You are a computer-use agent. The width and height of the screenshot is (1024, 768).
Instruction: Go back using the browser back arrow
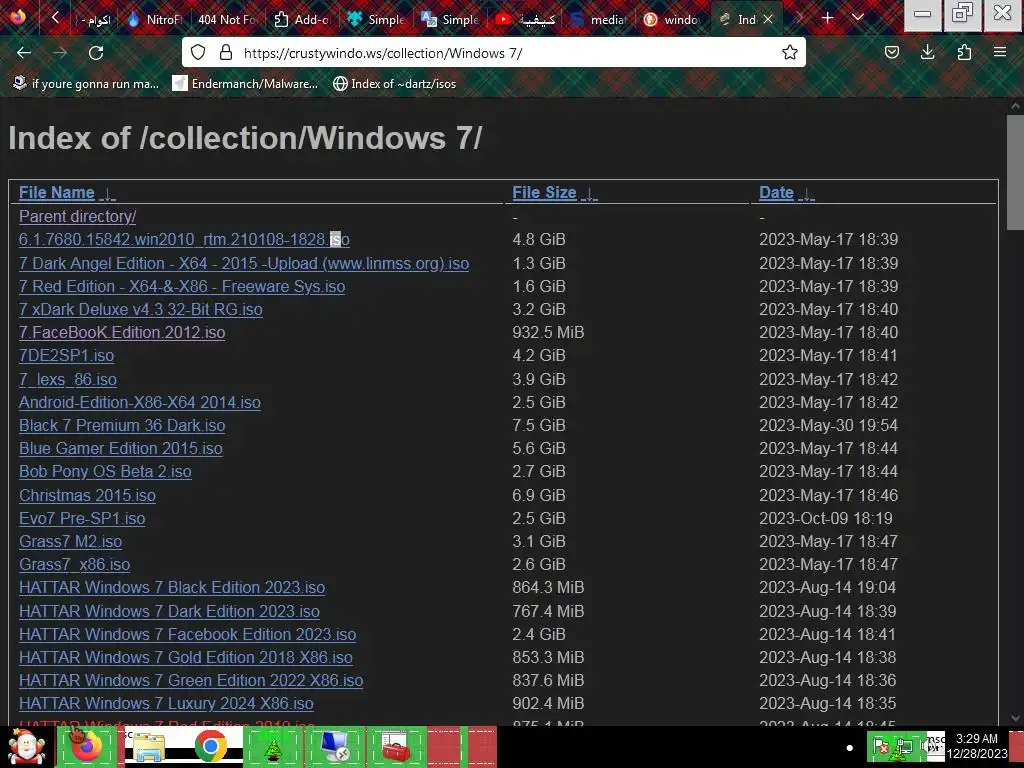[24, 53]
